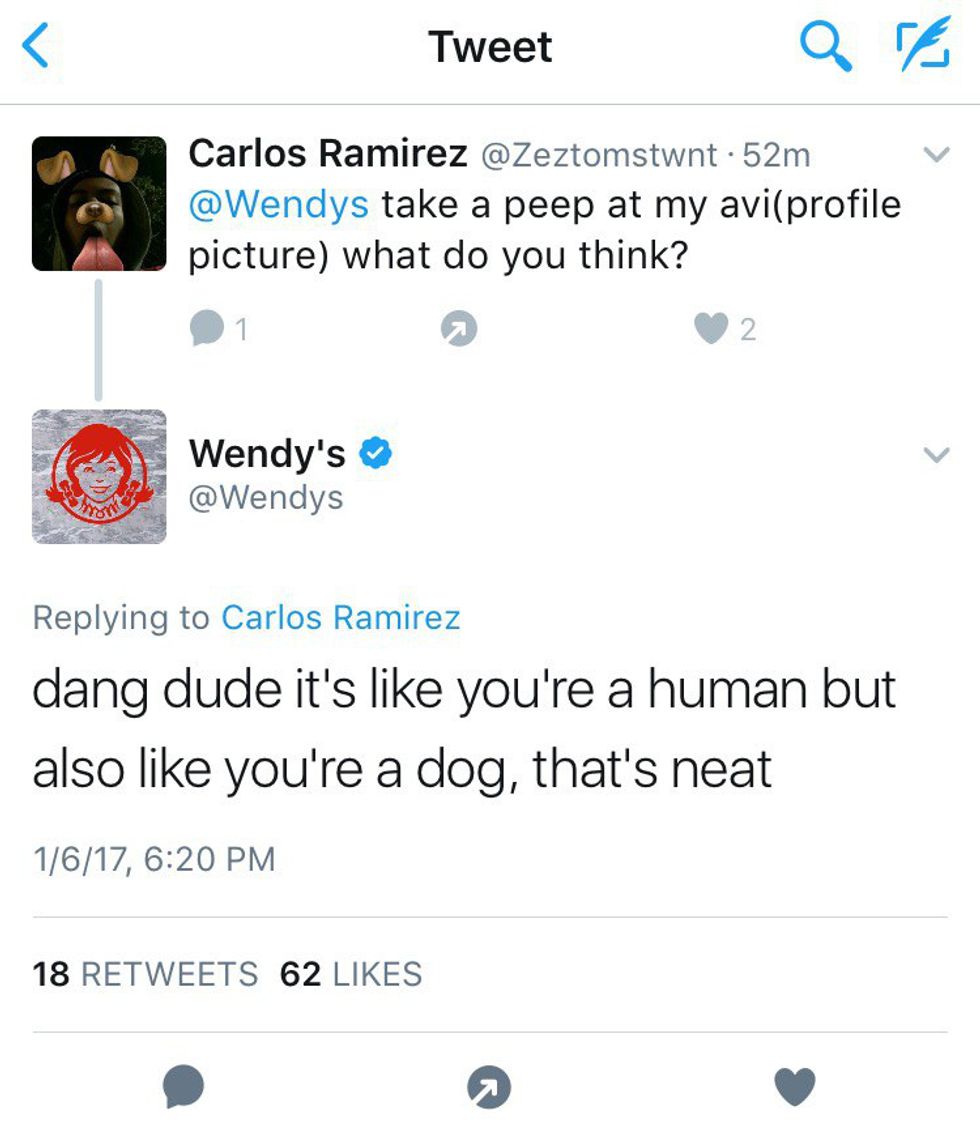
Task: View the Wendy's profile avatar
Action: coord(99,476)
